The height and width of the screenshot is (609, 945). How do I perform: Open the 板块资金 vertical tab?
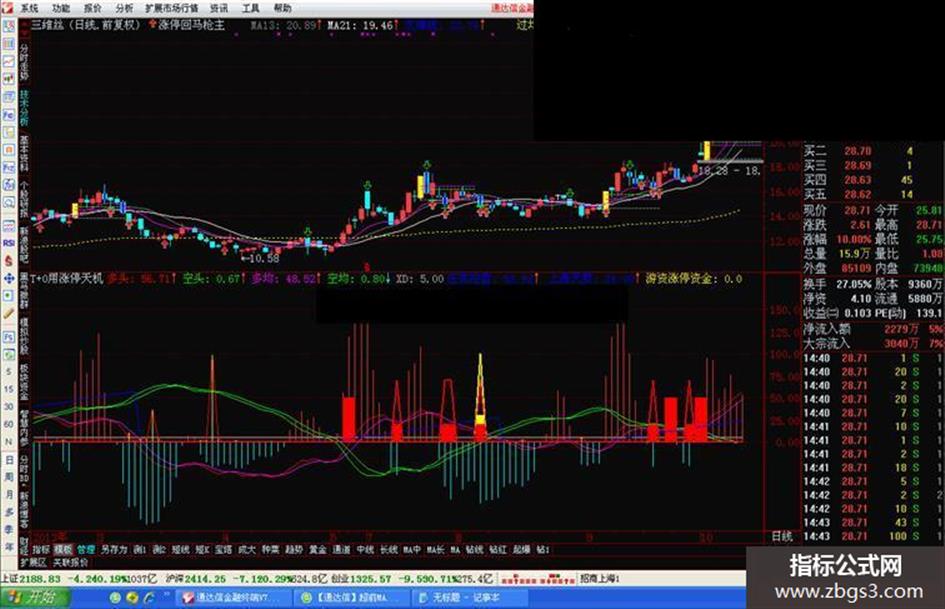tap(24, 383)
